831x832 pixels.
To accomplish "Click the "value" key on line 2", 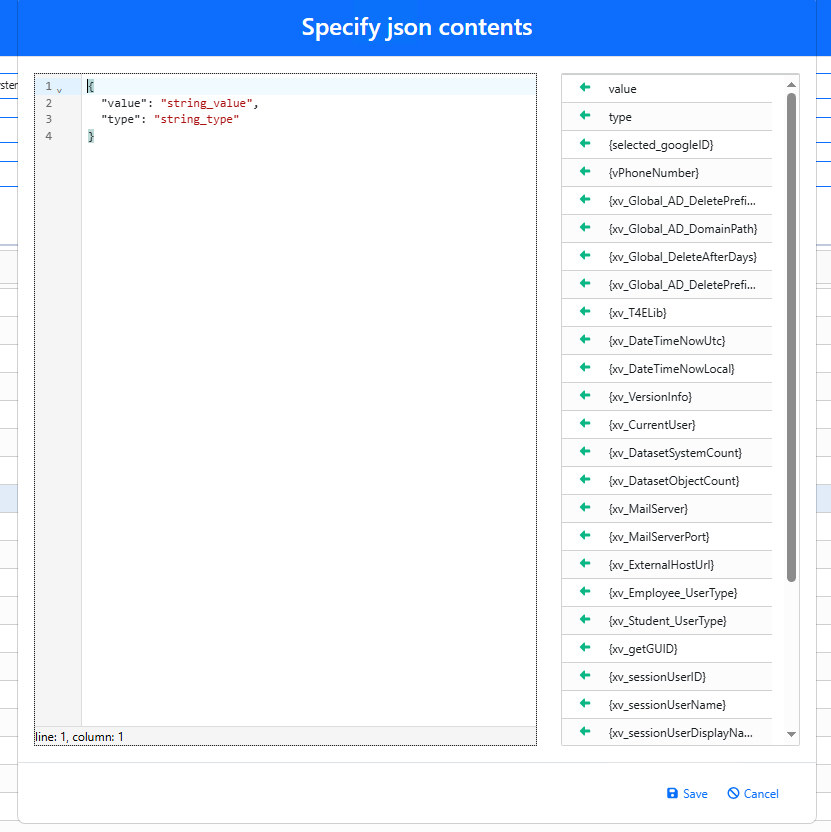I will pyautogui.click(x=124, y=103).
